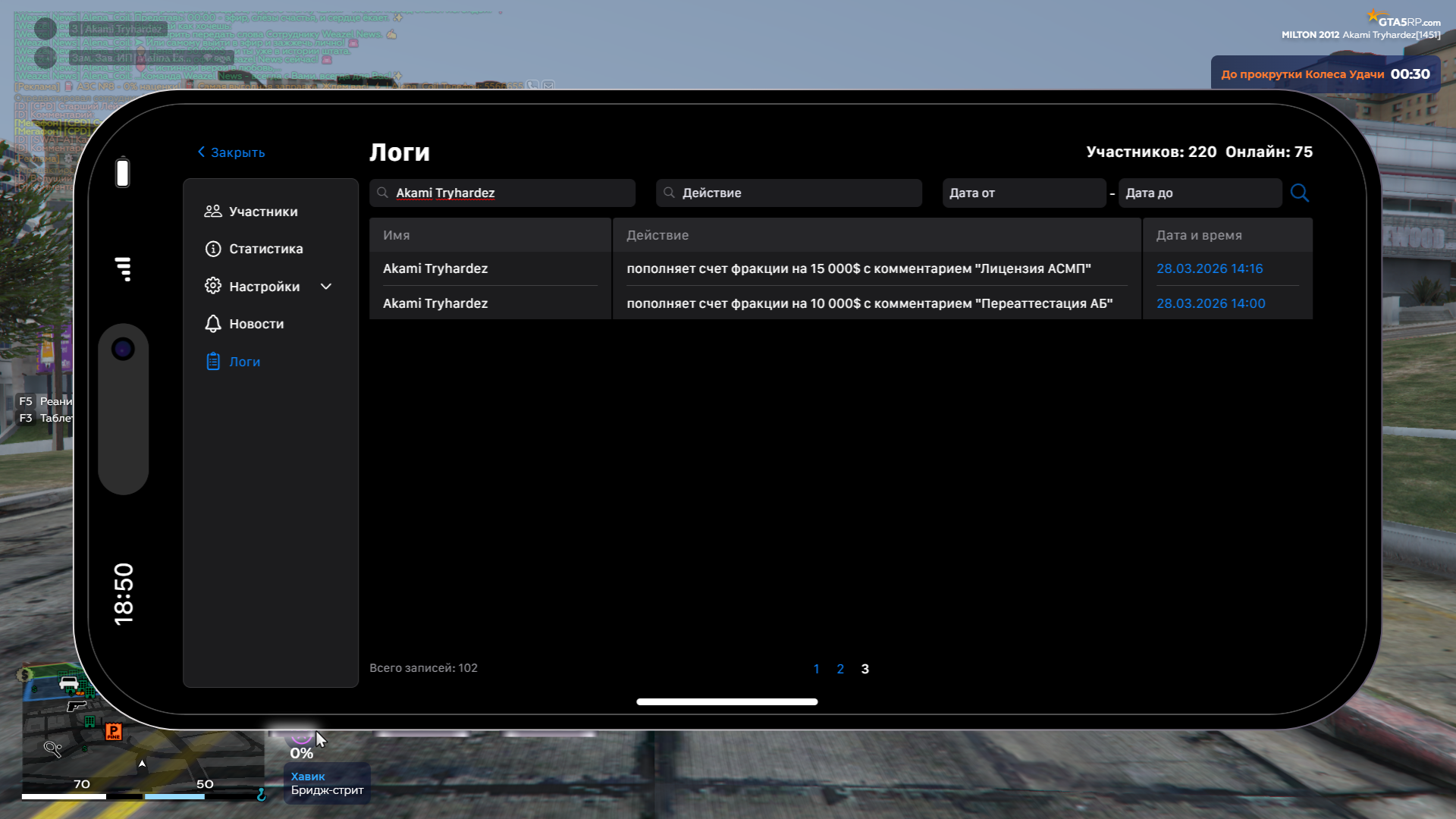Click the Статистика info icon

pos(213,249)
